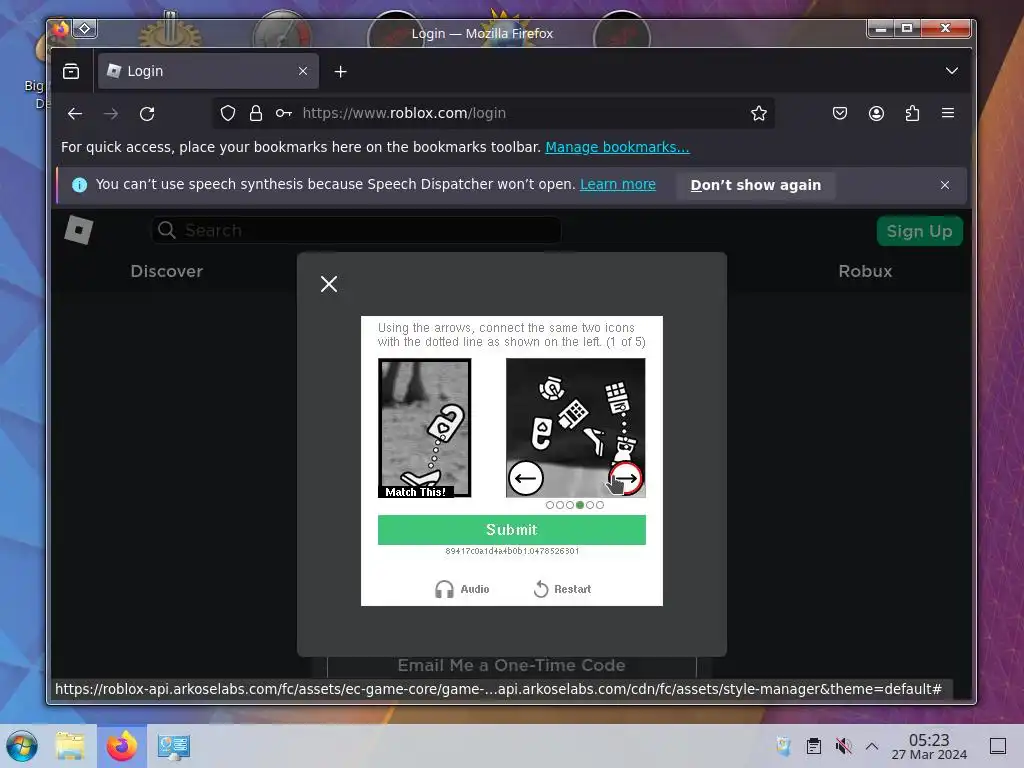Open the file manager from the taskbar
Screen dimensions: 1024x768
(x=70, y=746)
